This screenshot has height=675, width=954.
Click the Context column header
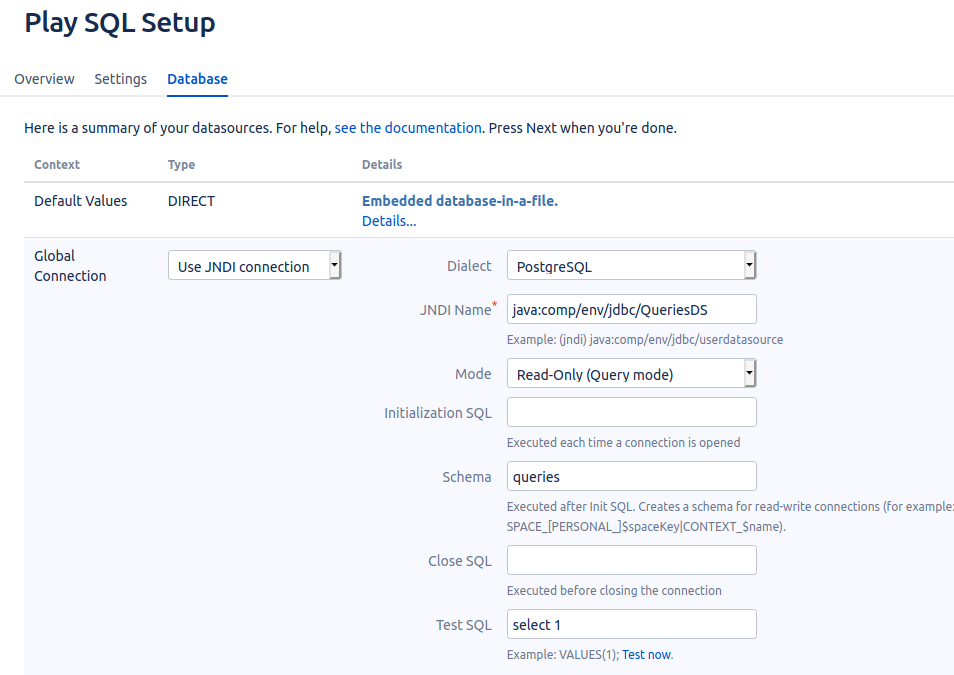tap(57, 165)
